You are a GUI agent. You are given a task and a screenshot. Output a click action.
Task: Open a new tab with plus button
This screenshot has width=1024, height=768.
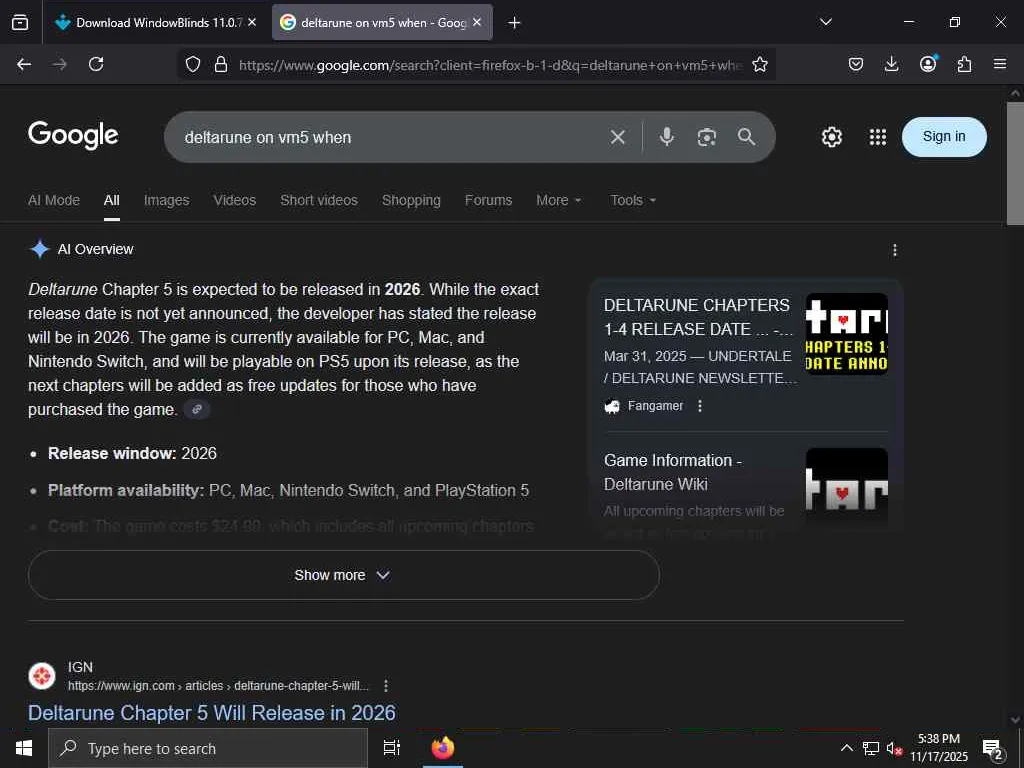pos(514,23)
